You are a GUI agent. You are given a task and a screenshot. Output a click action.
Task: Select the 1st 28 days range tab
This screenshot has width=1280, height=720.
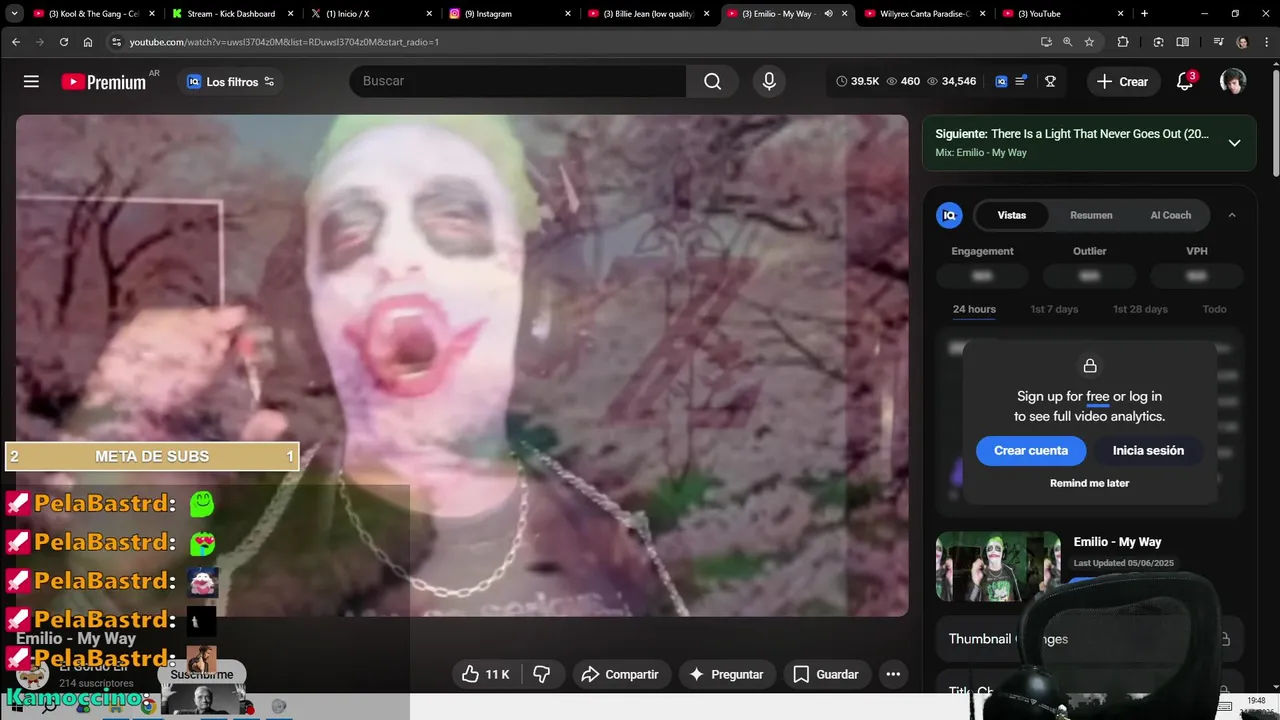1140,309
